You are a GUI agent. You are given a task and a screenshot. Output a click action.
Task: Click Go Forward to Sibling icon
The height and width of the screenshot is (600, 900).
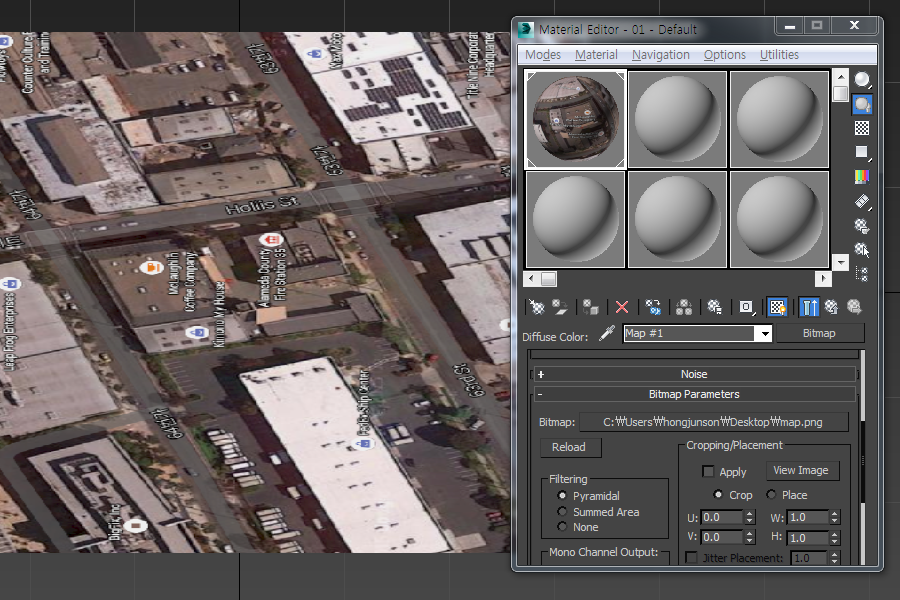click(x=855, y=307)
